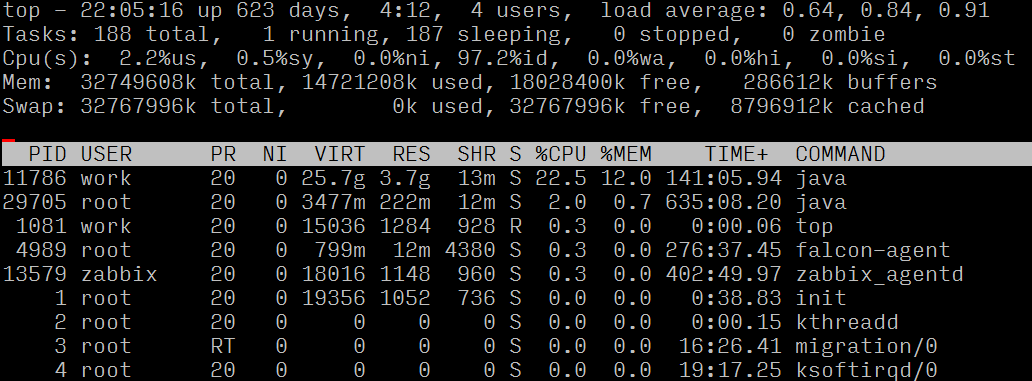Click the USER column header
Screen dimensions: 1032x381
pyautogui.click(x=106, y=155)
